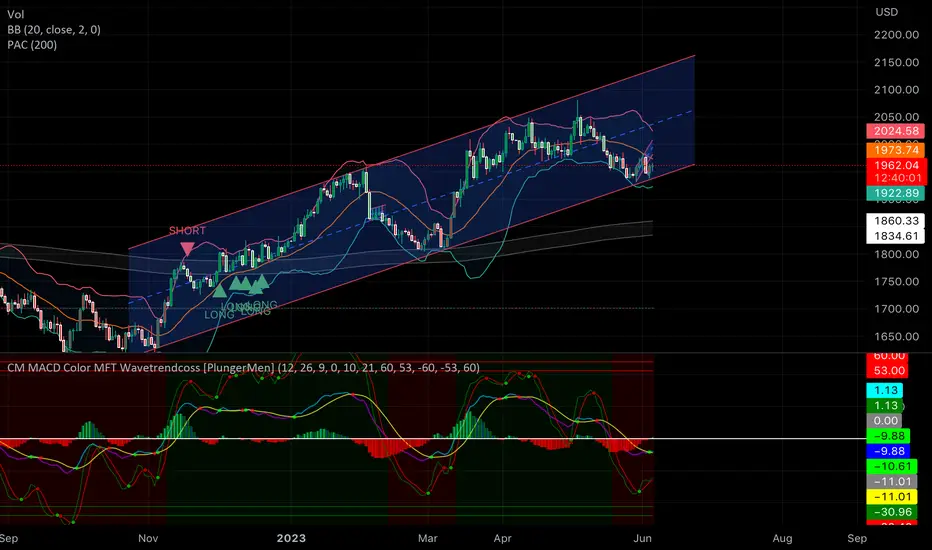
Task: Click the 1700.00 price axis label
Action: [896, 309]
